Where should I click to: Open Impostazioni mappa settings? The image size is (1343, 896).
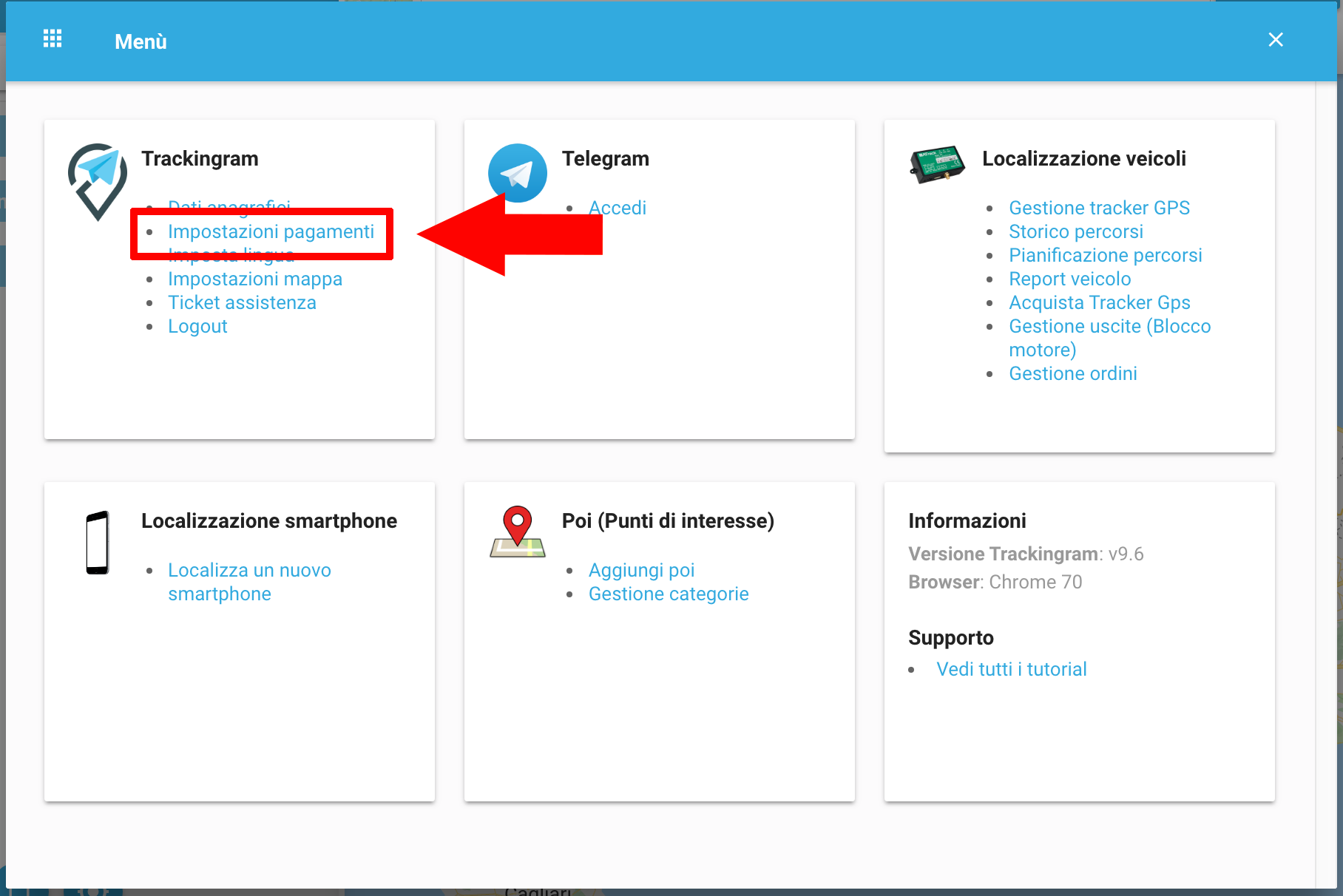(255, 279)
